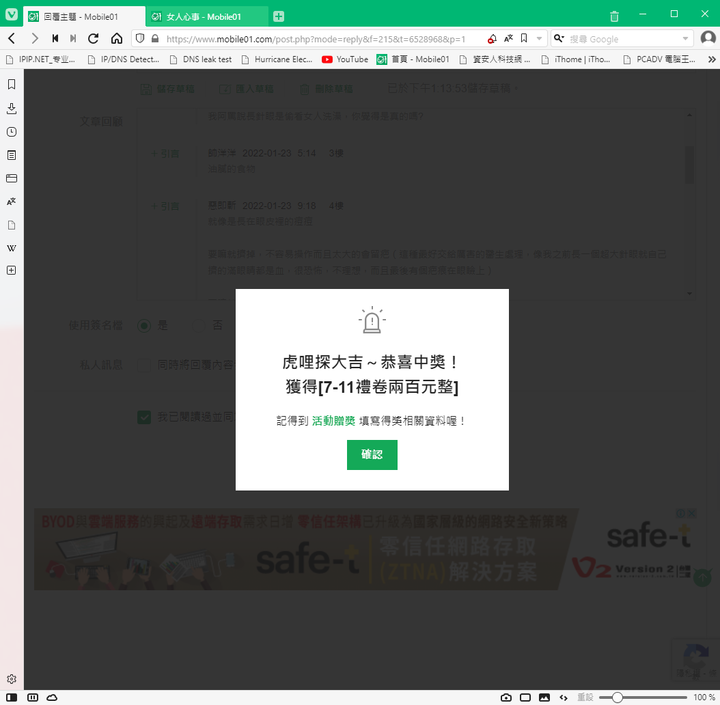The height and width of the screenshot is (705, 720).
Task: Open the Window side panel
Action: click(11, 178)
